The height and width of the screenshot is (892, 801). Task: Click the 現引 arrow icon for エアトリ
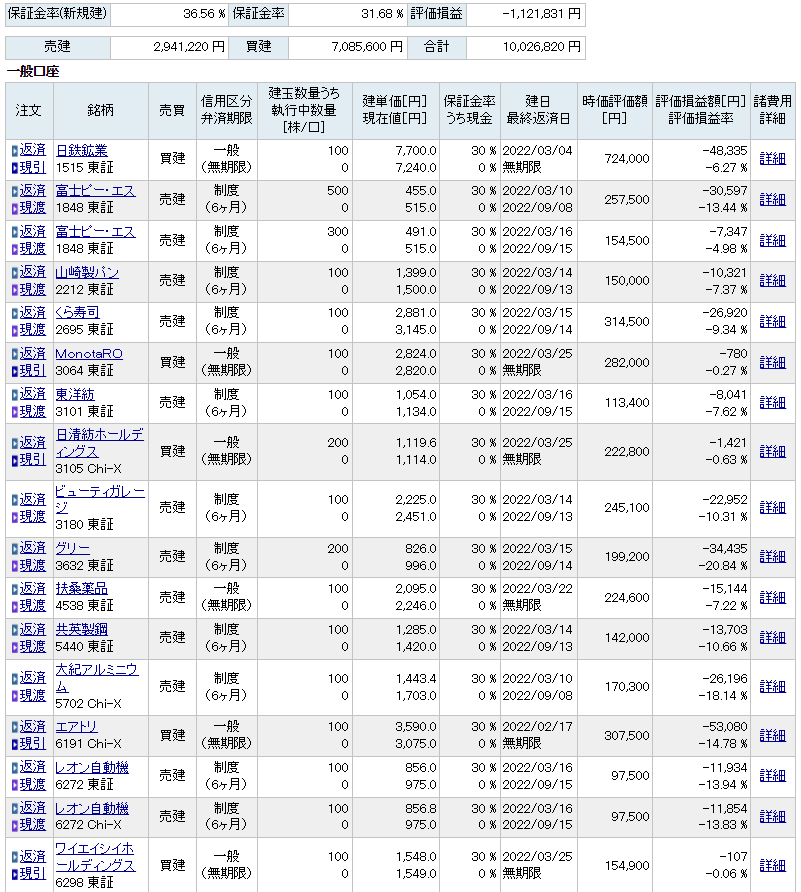click(14, 744)
